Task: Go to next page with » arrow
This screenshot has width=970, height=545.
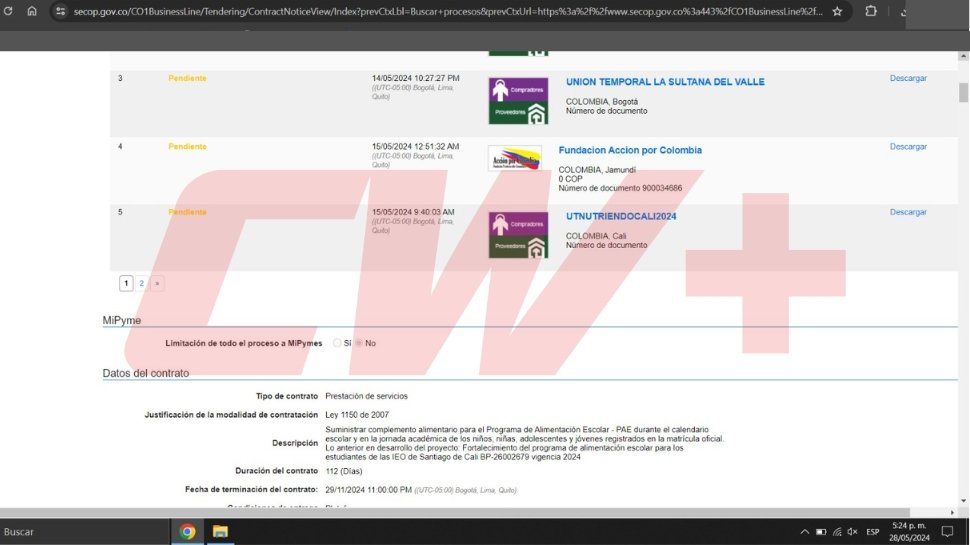Action: coord(157,283)
